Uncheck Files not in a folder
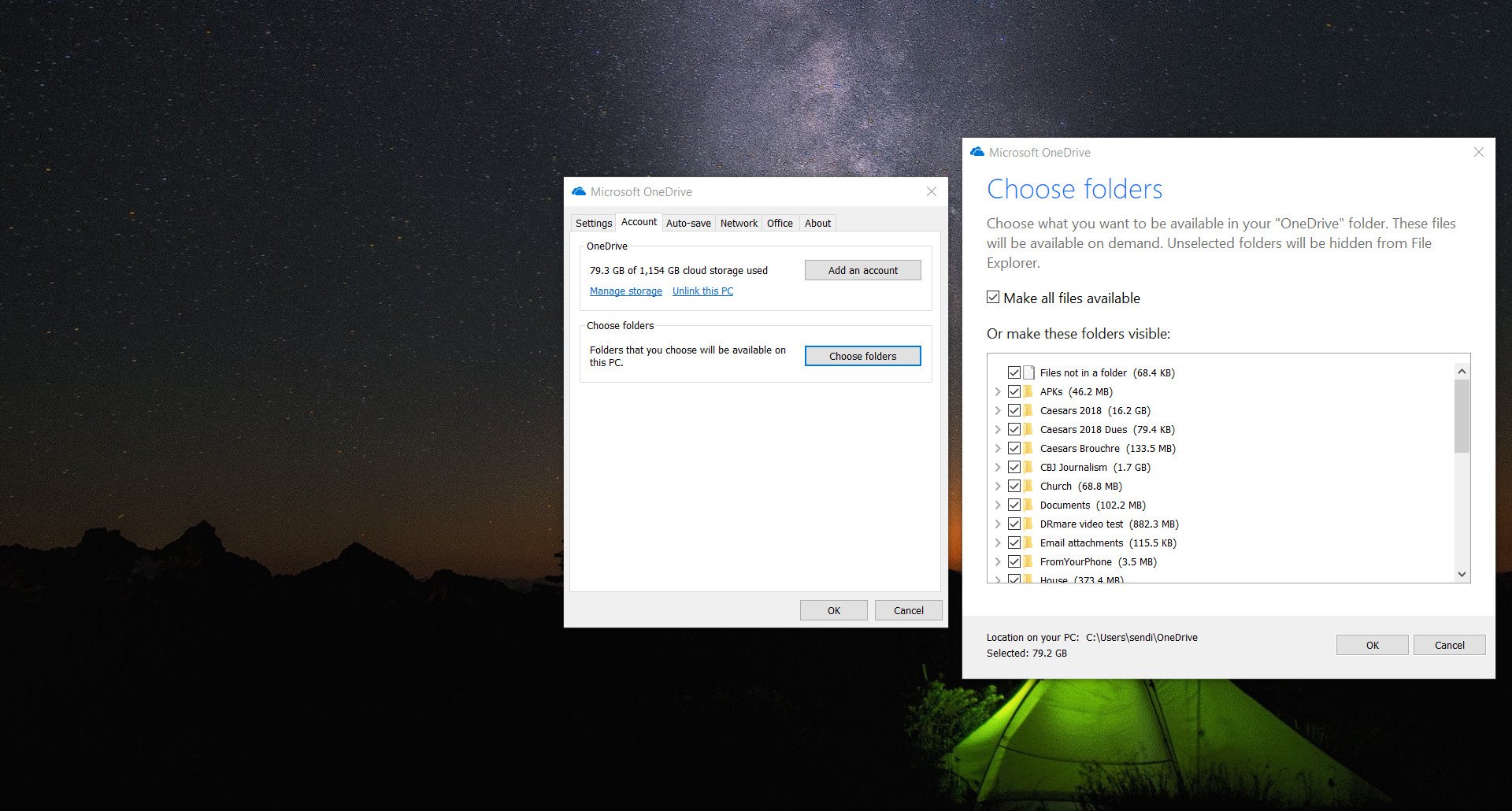This screenshot has width=1512, height=811. coord(1014,372)
